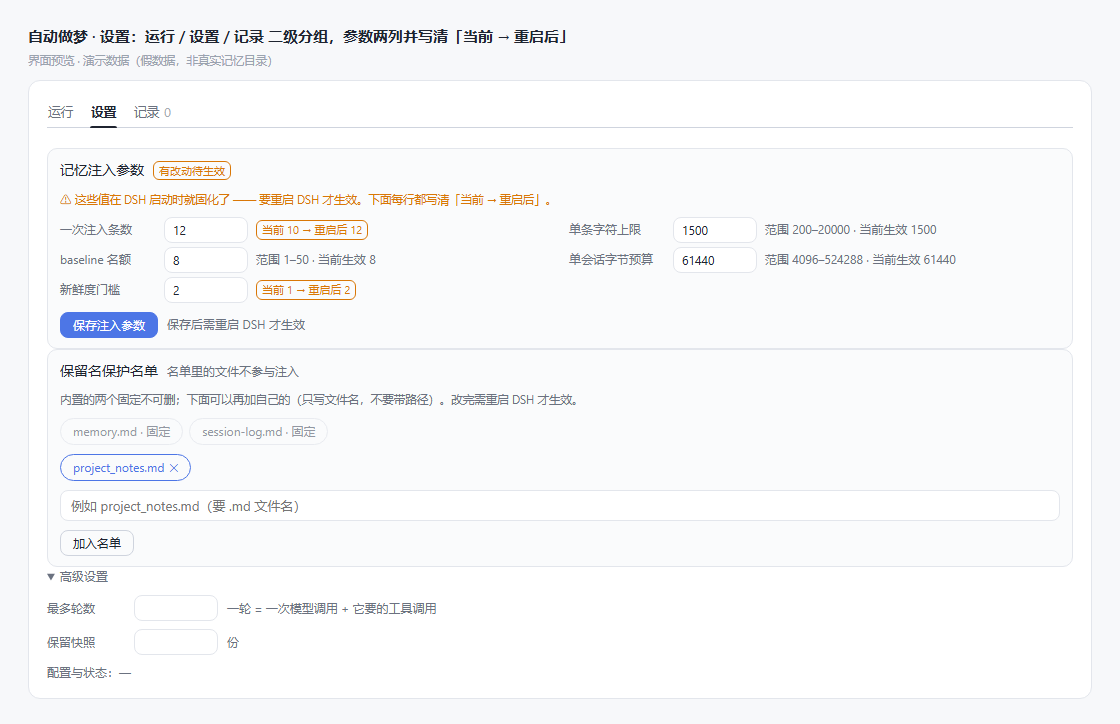
Task: Click the 当前 10 → 重启后 12 badge
Action: pos(312,230)
